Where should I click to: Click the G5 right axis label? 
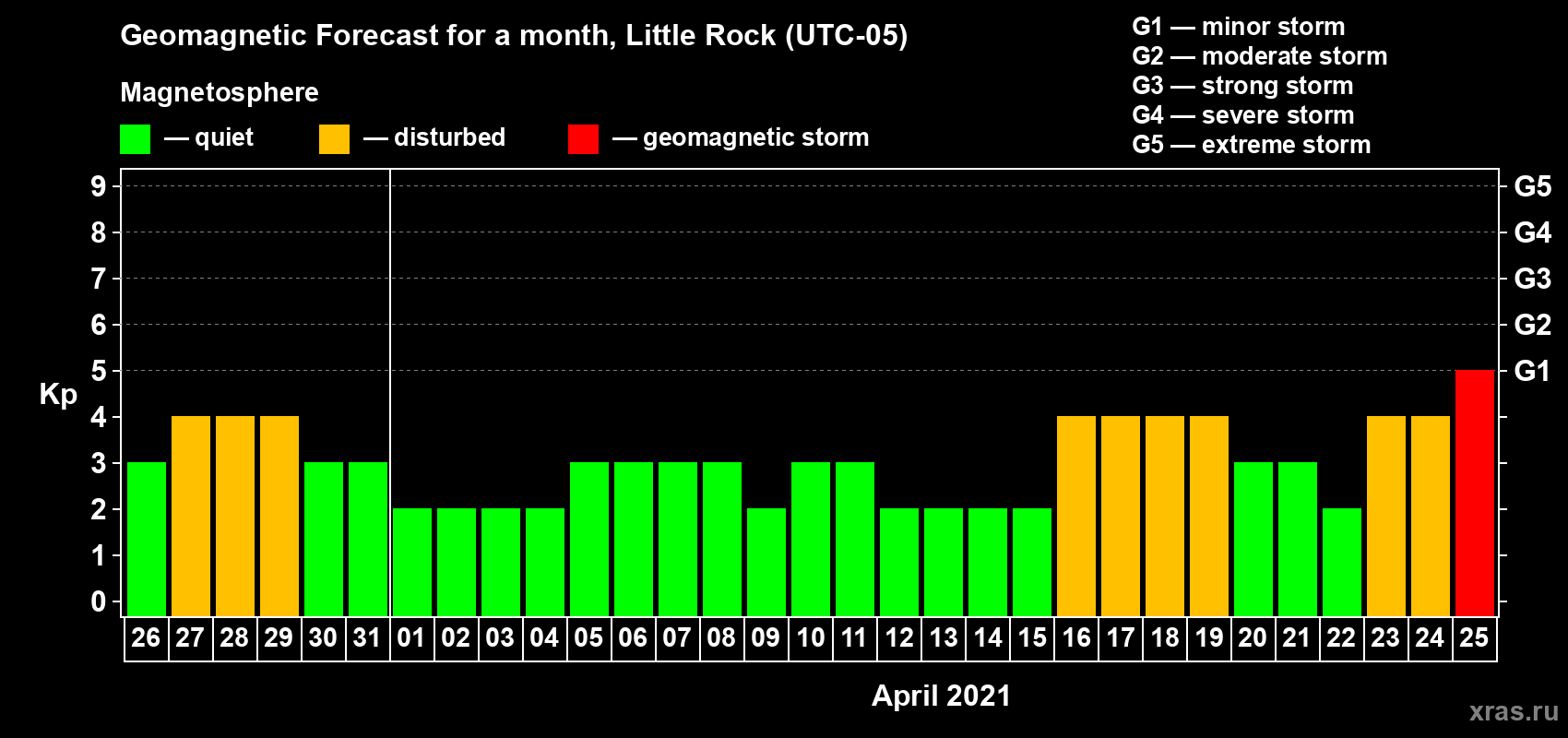click(x=1532, y=186)
